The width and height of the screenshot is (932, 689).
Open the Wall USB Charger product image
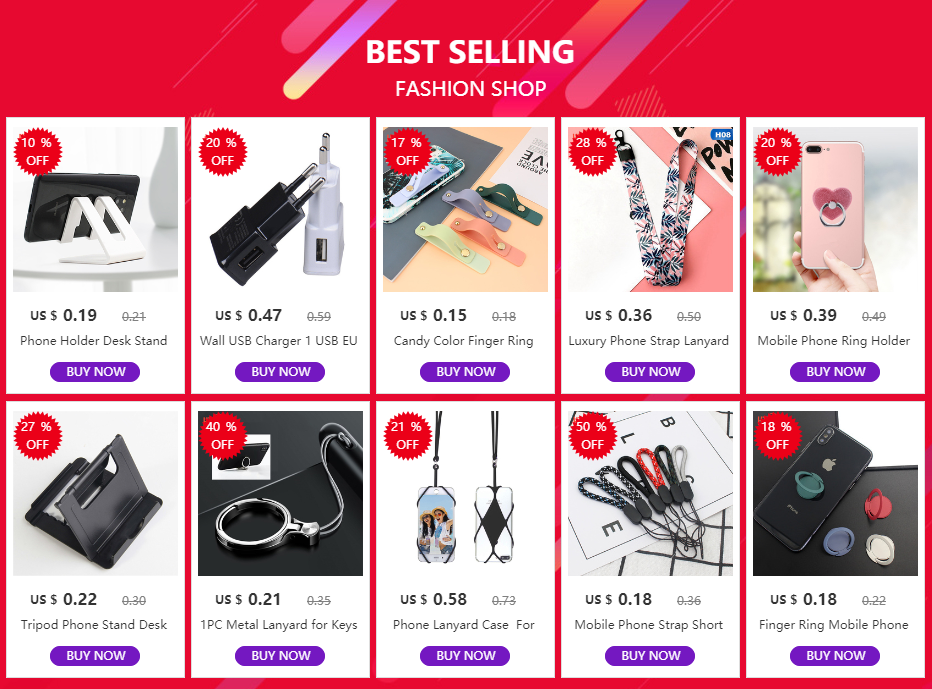click(281, 209)
